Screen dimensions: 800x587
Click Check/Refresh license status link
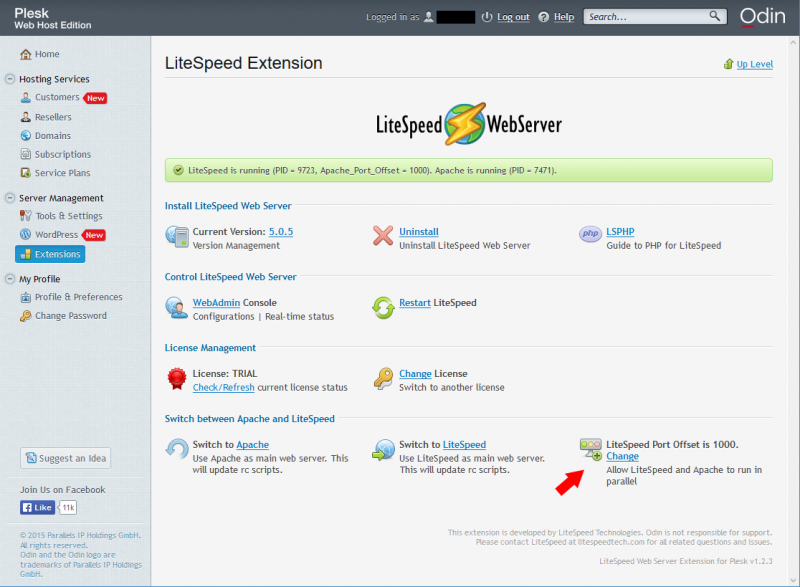click(x=223, y=387)
